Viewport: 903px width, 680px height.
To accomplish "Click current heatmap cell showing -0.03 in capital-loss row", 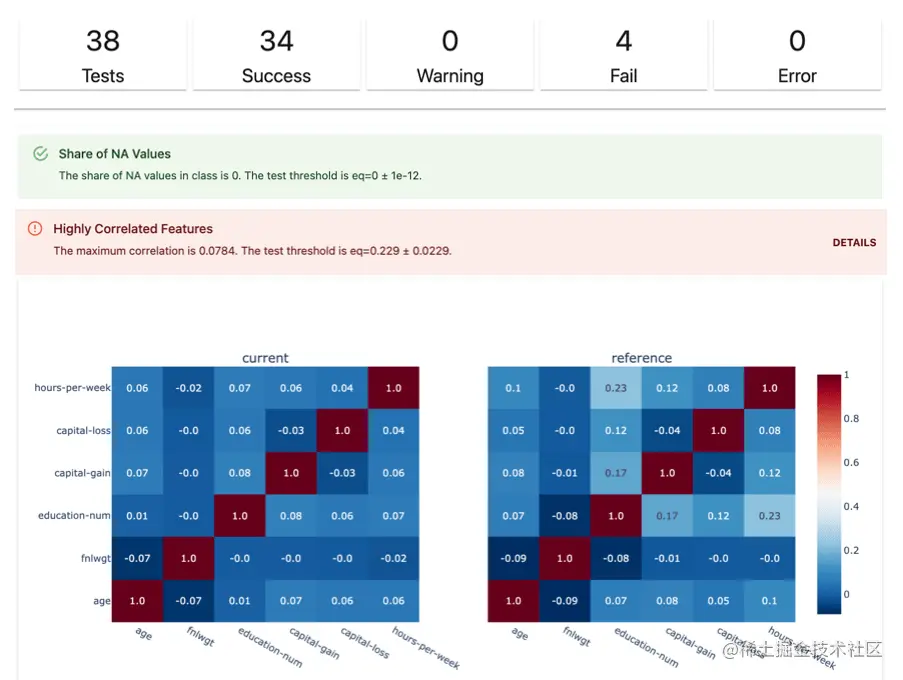I will tap(290, 431).
